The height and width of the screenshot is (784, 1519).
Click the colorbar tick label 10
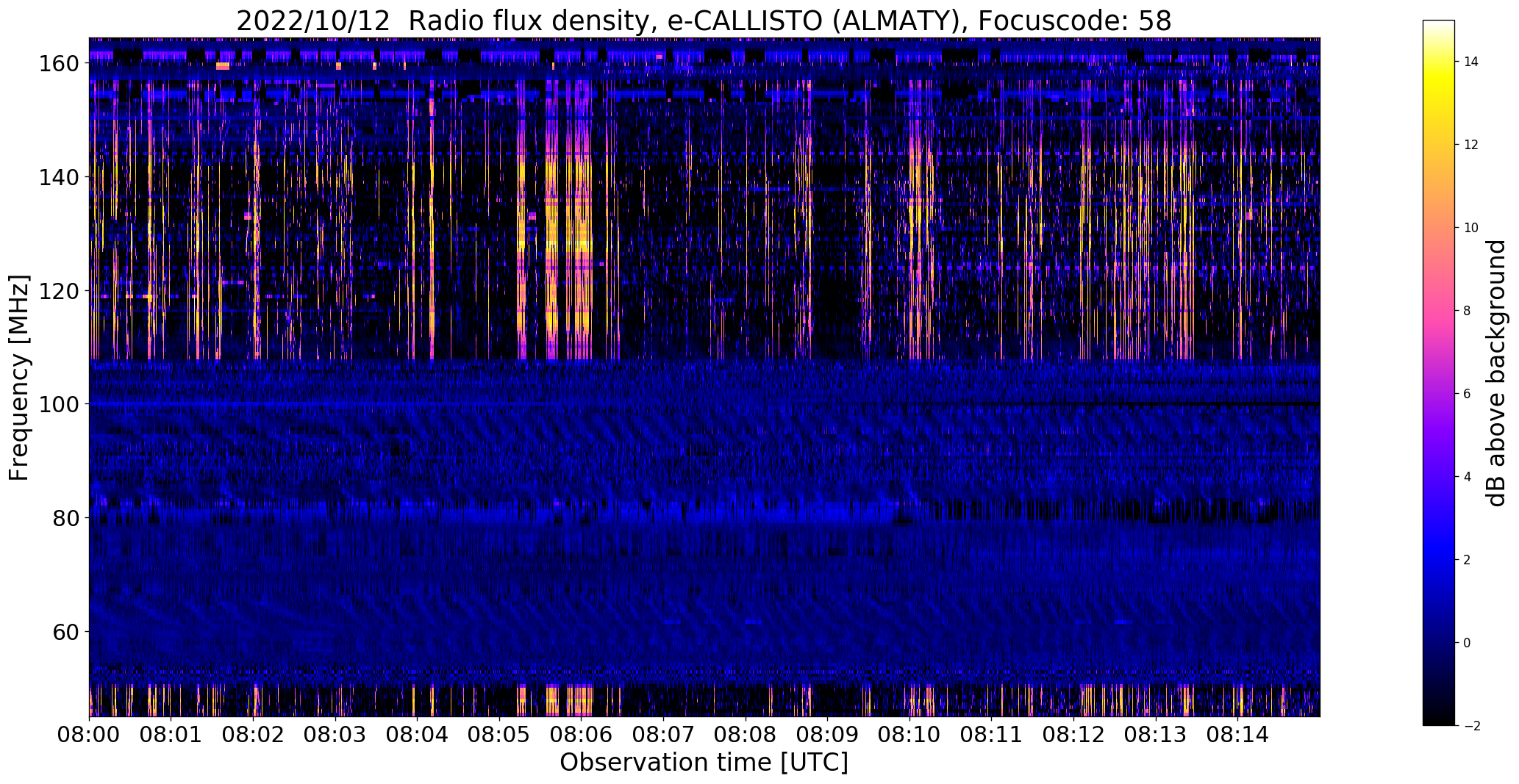click(x=1471, y=228)
